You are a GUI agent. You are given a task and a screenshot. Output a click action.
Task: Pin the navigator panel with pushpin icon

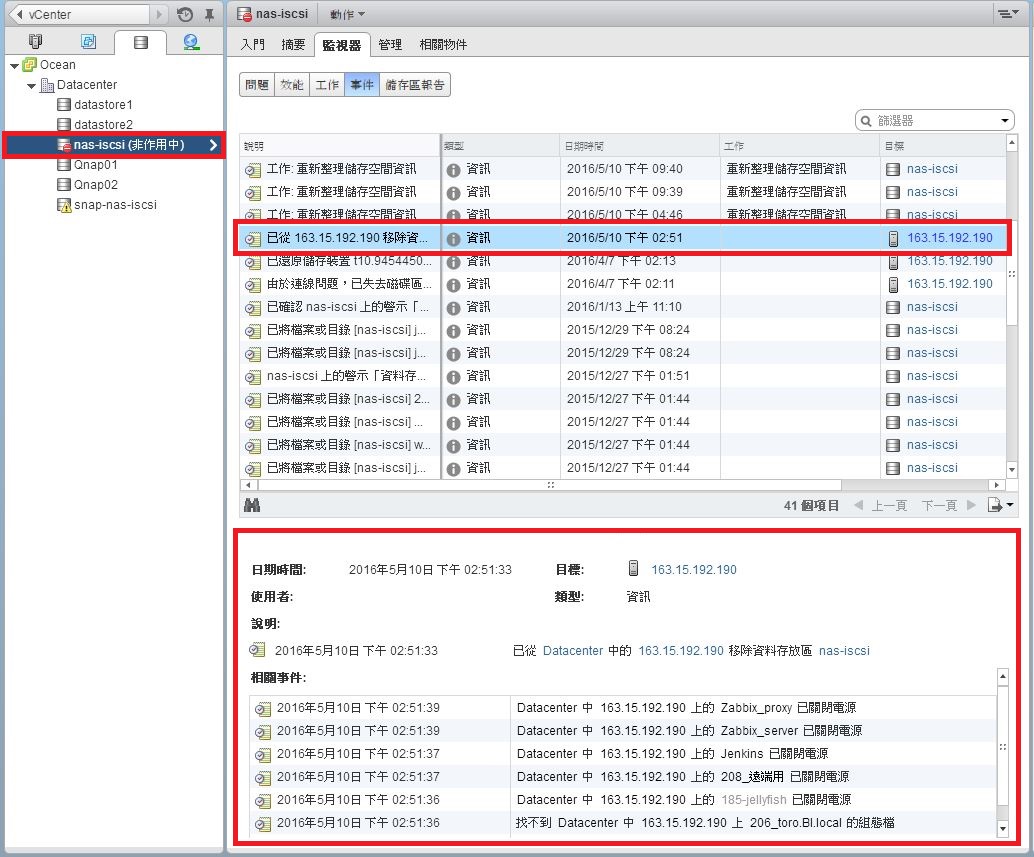tap(209, 15)
